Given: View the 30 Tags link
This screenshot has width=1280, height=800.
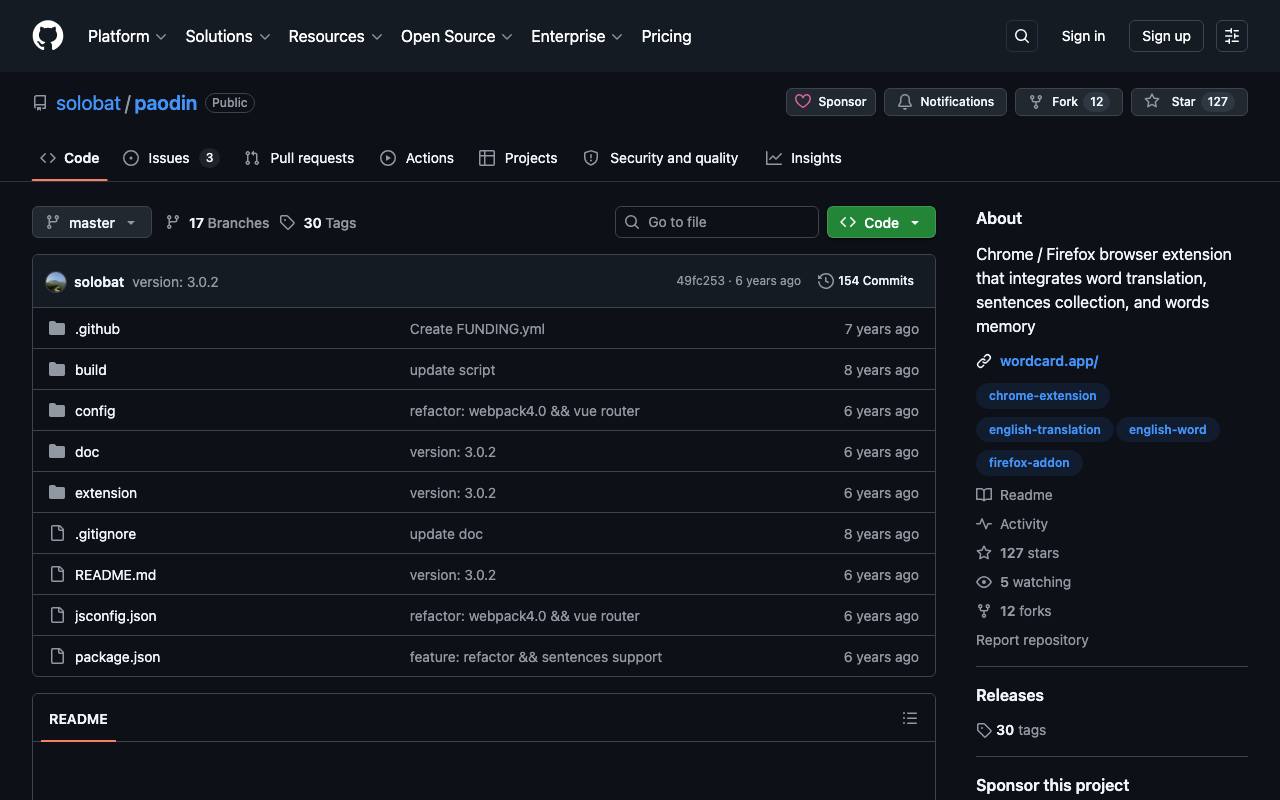Looking at the screenshot, I should click(318, 223).
